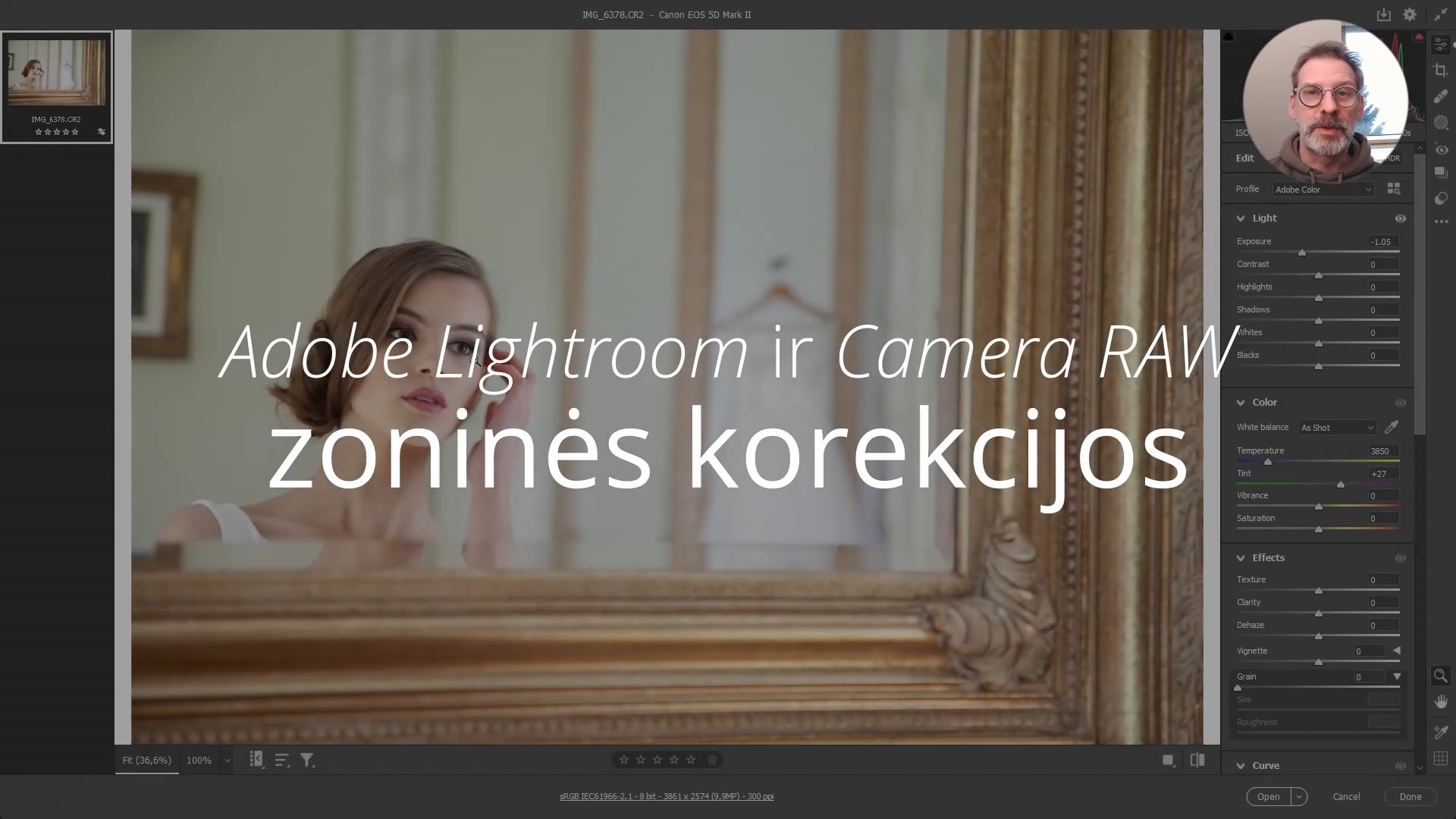Toggle the filmstrip panel icon
This screenshot has width=1456, height=819.
(x=256, y=759)
